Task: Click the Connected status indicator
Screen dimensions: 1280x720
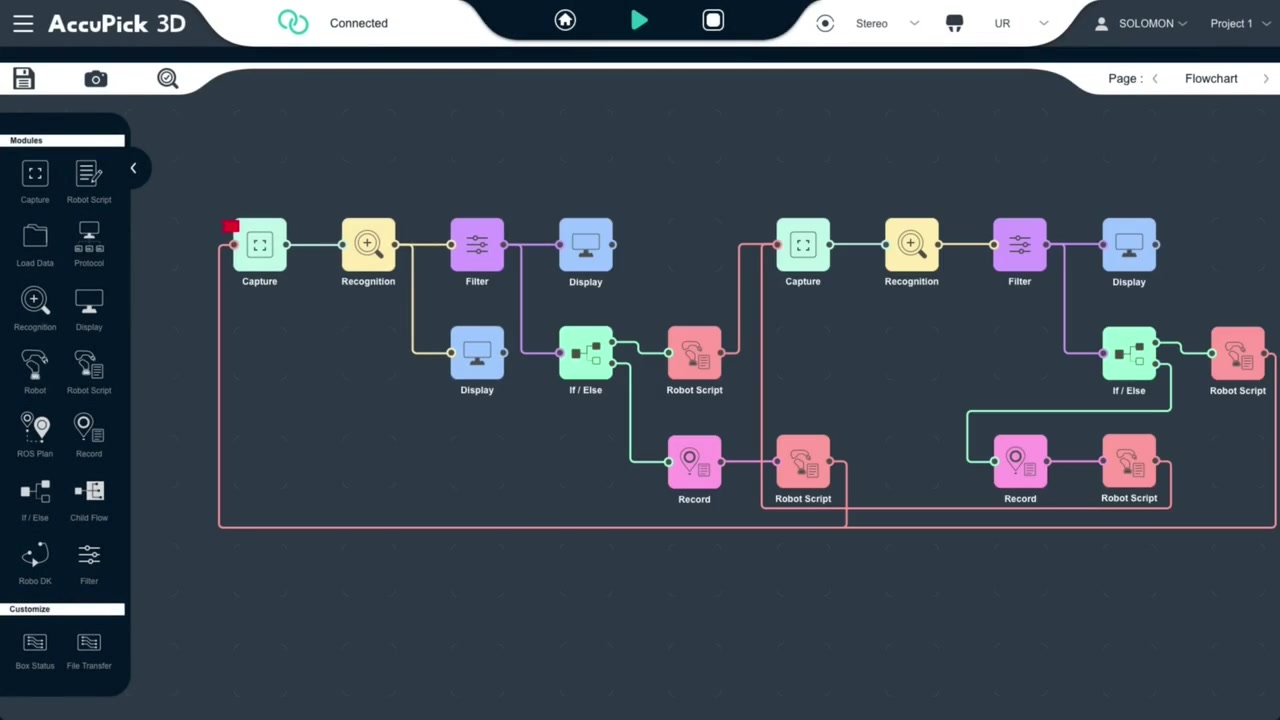Action: pos(333,22)
